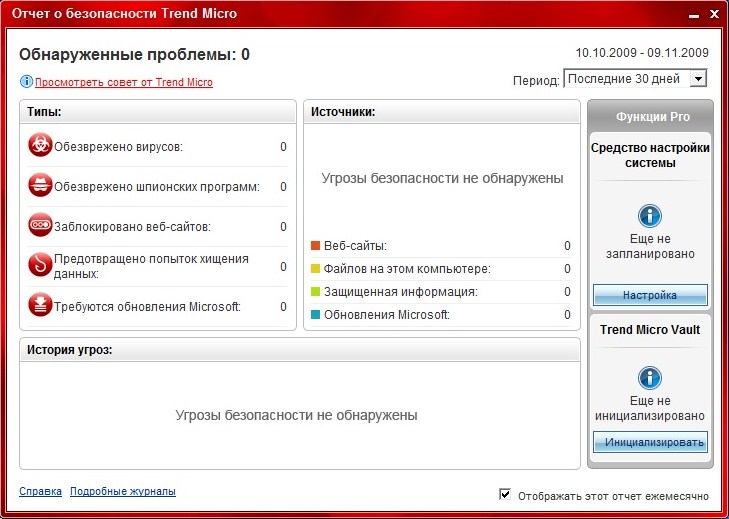Viewport: 729px width, 519px height.
Task: Open the Подробные журналы detailed logs link
Action: point(123,491)
